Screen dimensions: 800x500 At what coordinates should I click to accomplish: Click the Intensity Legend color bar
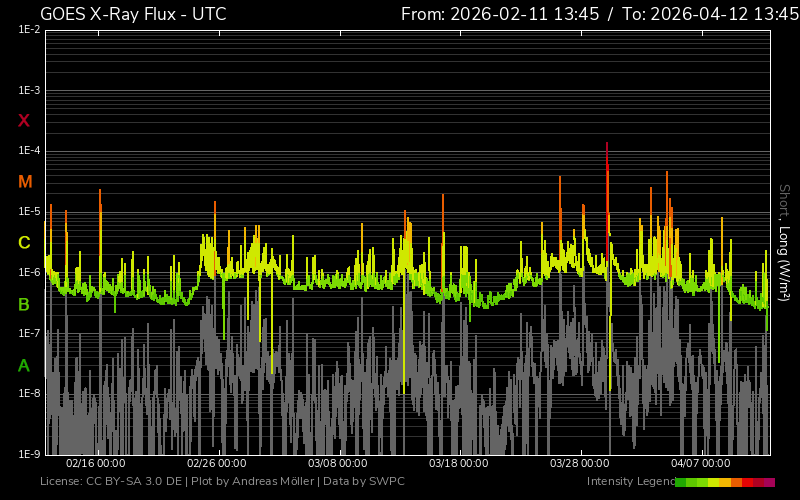tap(724, 482)
